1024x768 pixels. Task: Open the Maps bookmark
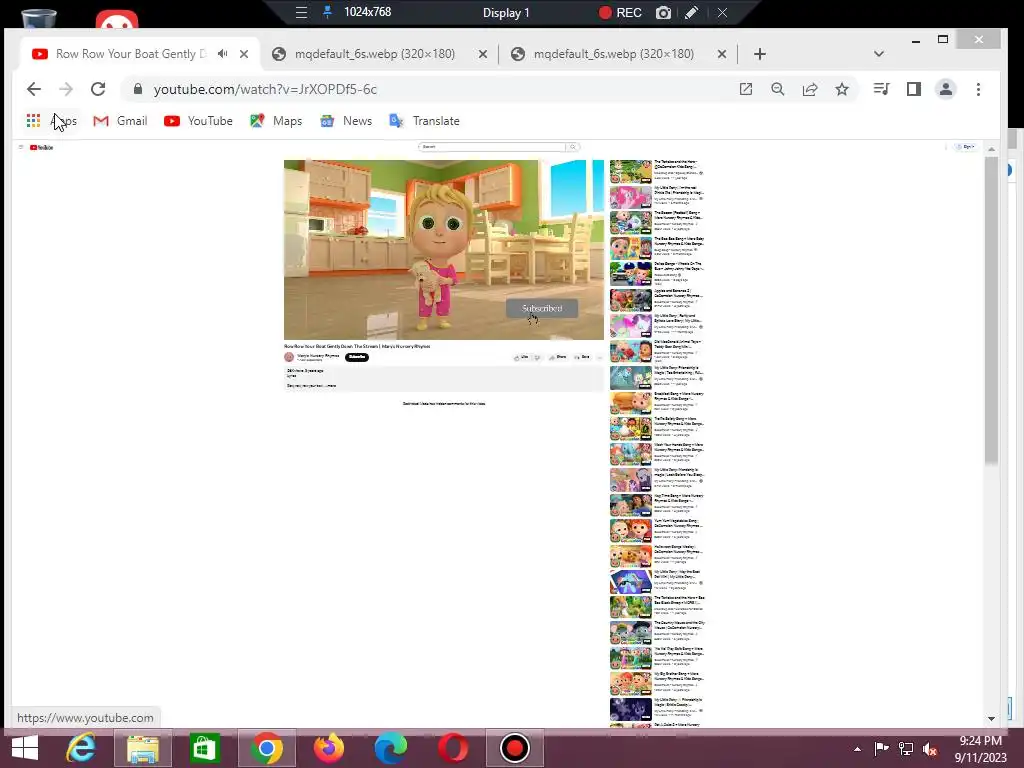coord(276,121)
